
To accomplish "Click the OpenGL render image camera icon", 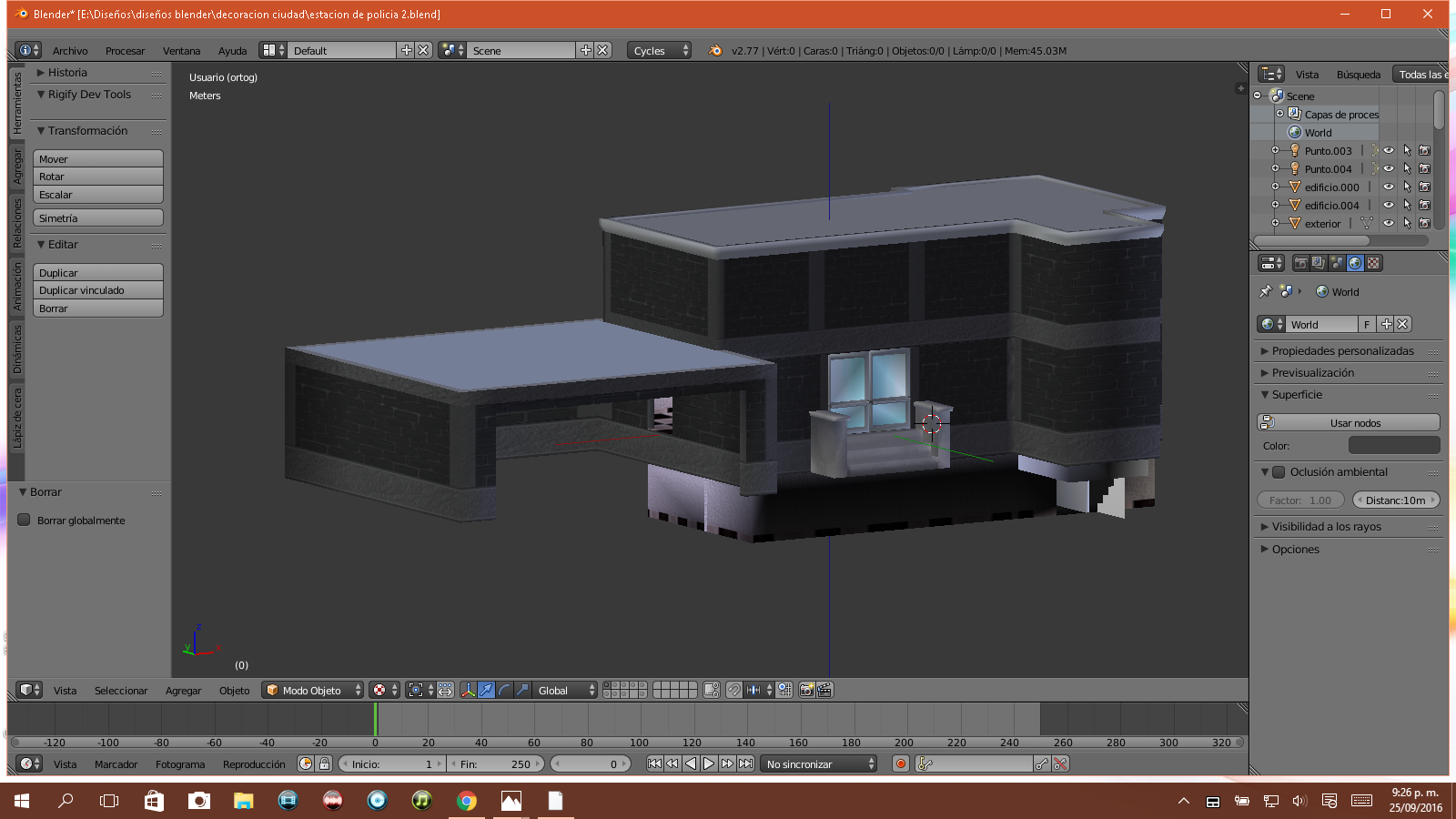I will (806, 690).
